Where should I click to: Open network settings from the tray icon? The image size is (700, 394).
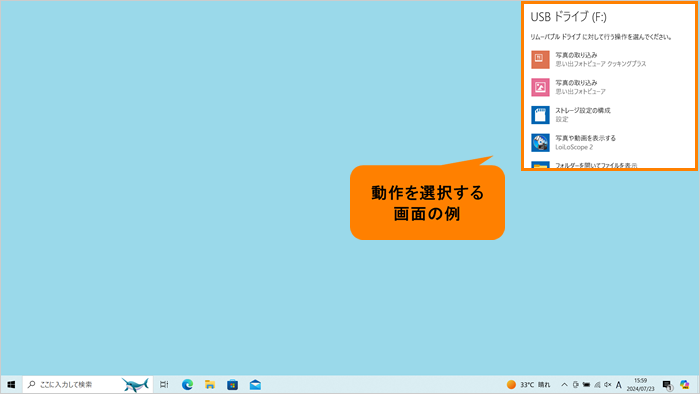597,384
